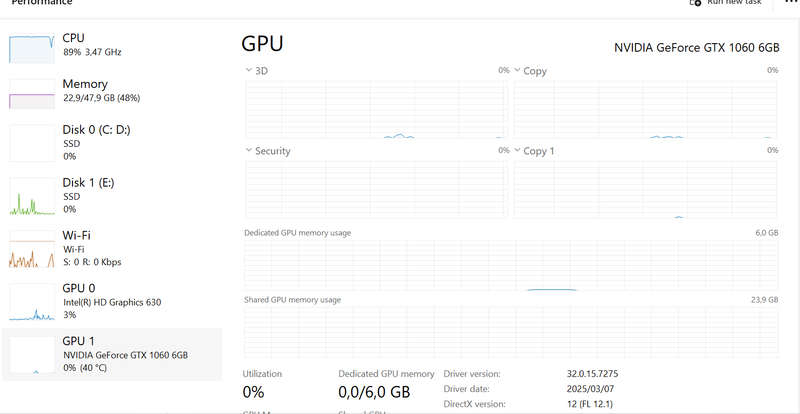
Task: Select GPU 0 Intel HD Graphics entry
Action: pos(112,302)
